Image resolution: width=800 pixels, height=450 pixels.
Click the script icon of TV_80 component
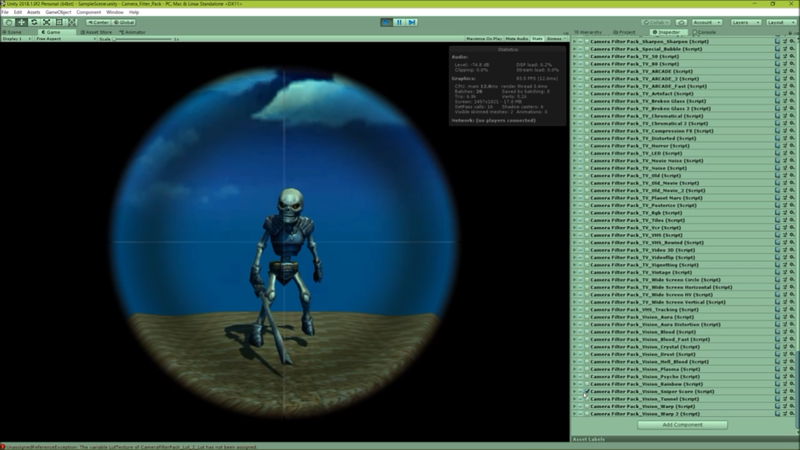[x=580, y=64]
